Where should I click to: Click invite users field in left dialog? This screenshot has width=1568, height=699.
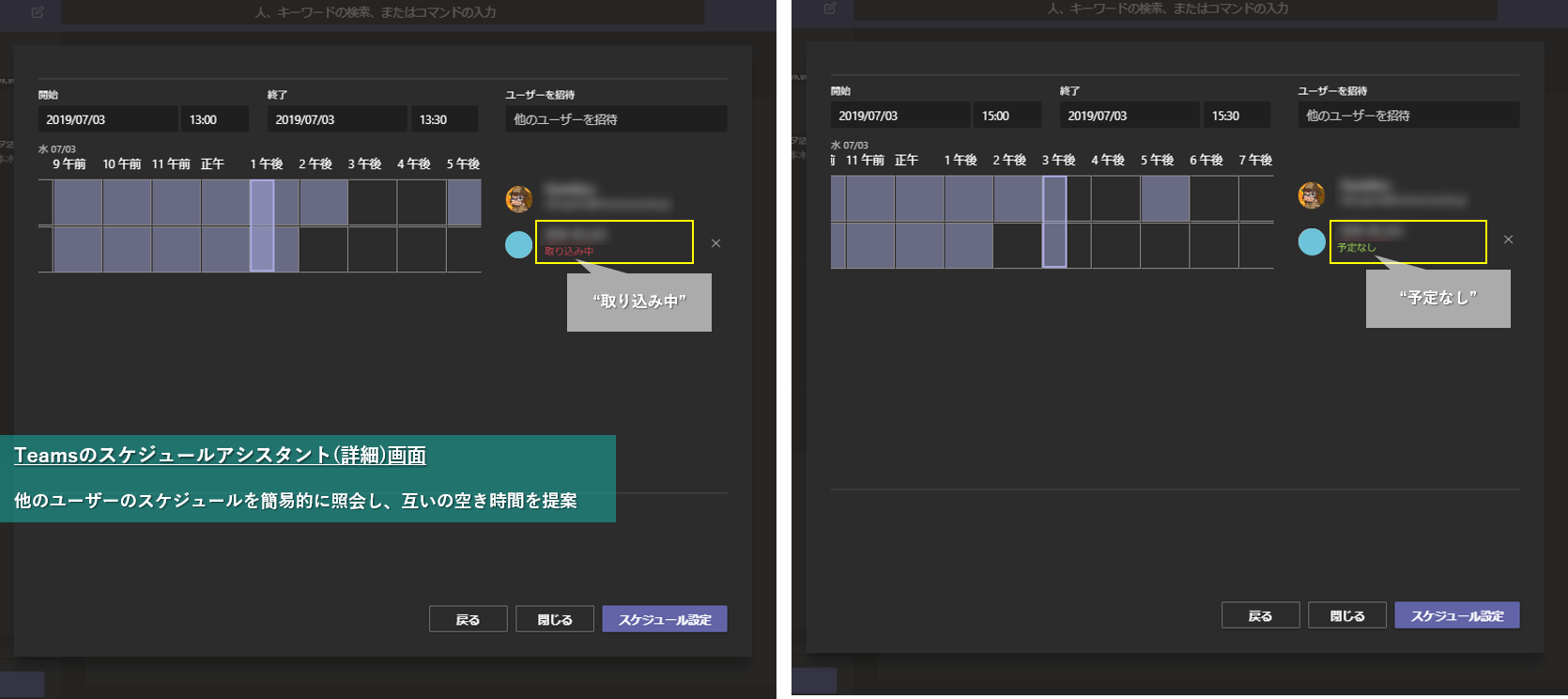pos(616,119)
